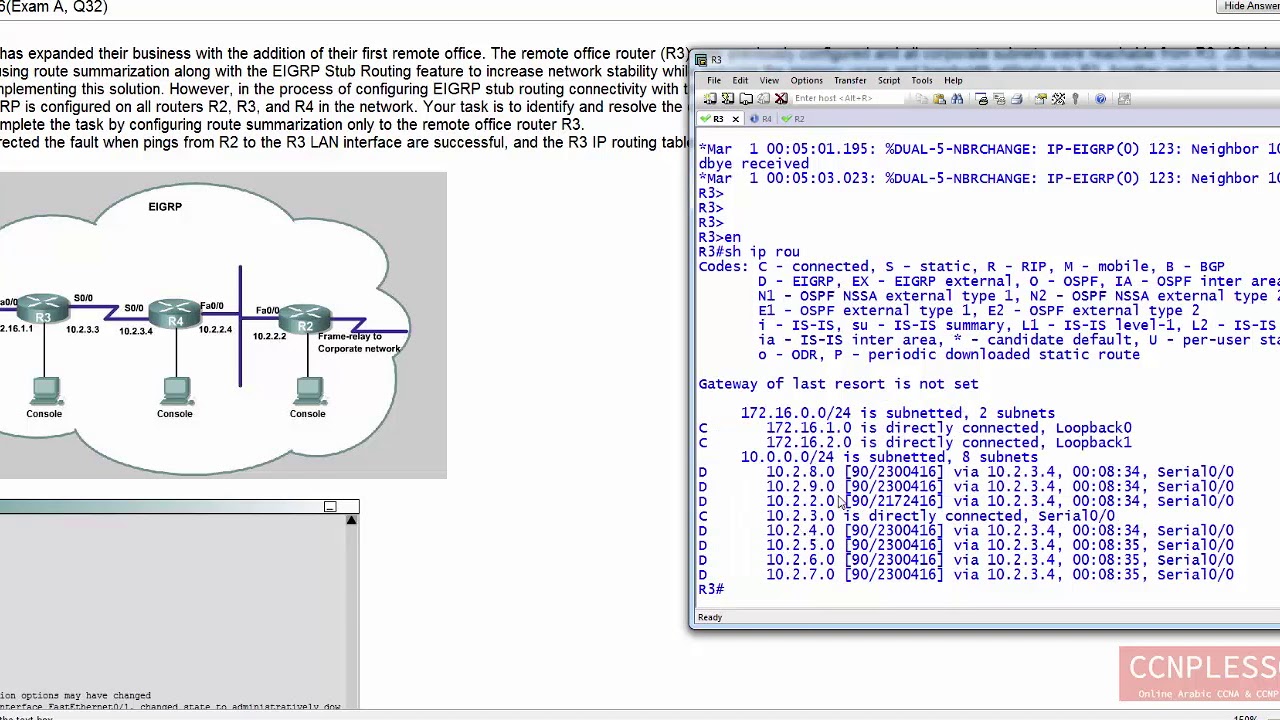This screenshot has width=1280, height=720.
Task: Open the File menu
Action: point(714,80)
